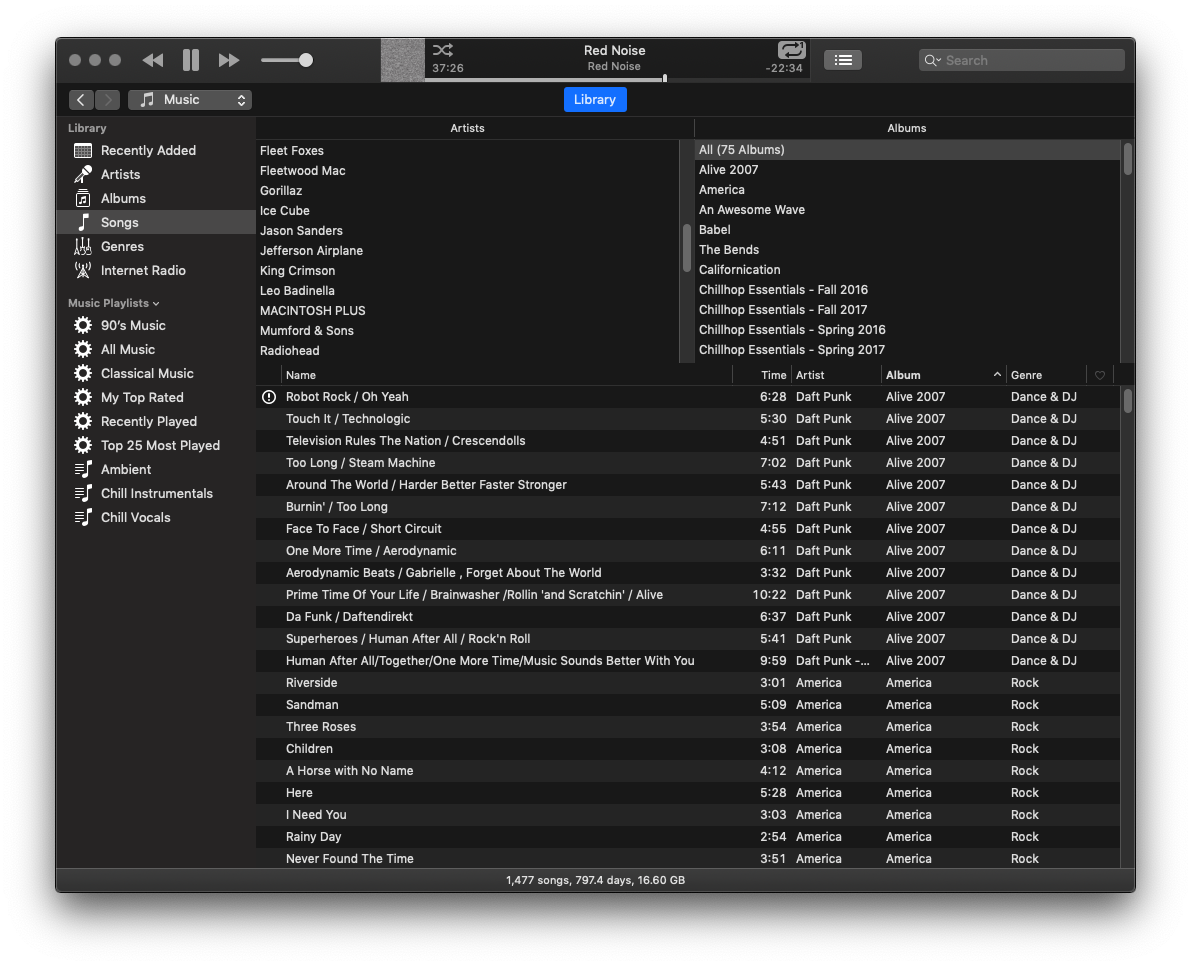Open the All Music smart playlist

pyautogui.click(x=156, y=349)
